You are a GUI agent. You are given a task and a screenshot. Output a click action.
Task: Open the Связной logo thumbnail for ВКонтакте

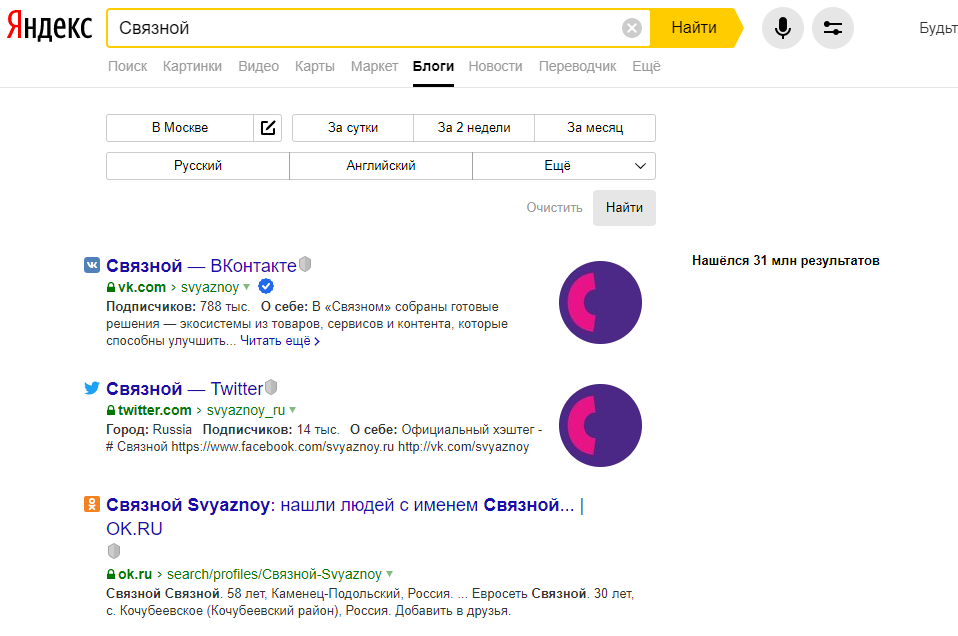pos(600,302)
